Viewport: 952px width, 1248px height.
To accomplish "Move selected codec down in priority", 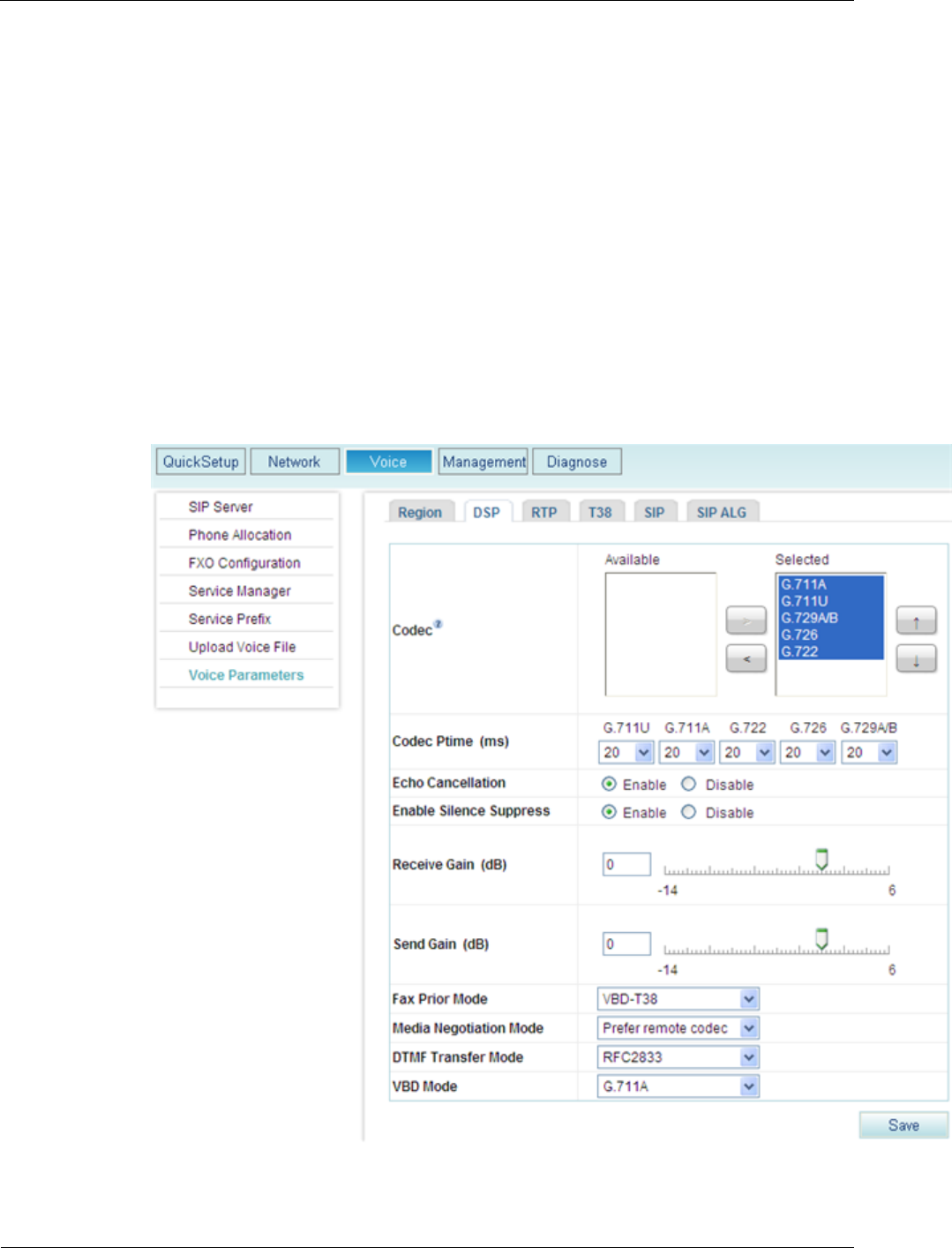I will tap(917, 658).
